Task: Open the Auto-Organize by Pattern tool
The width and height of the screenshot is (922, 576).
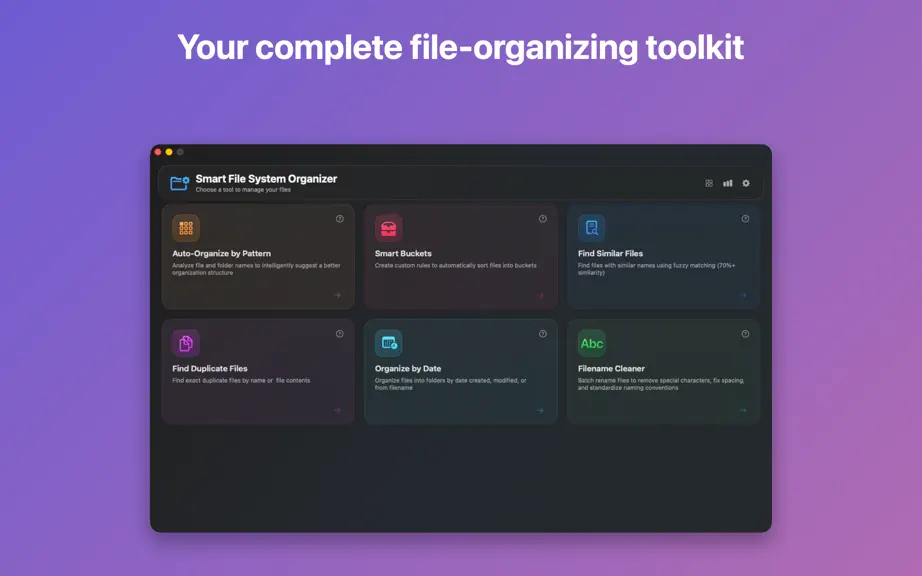Action: click(x=258, y=256)
